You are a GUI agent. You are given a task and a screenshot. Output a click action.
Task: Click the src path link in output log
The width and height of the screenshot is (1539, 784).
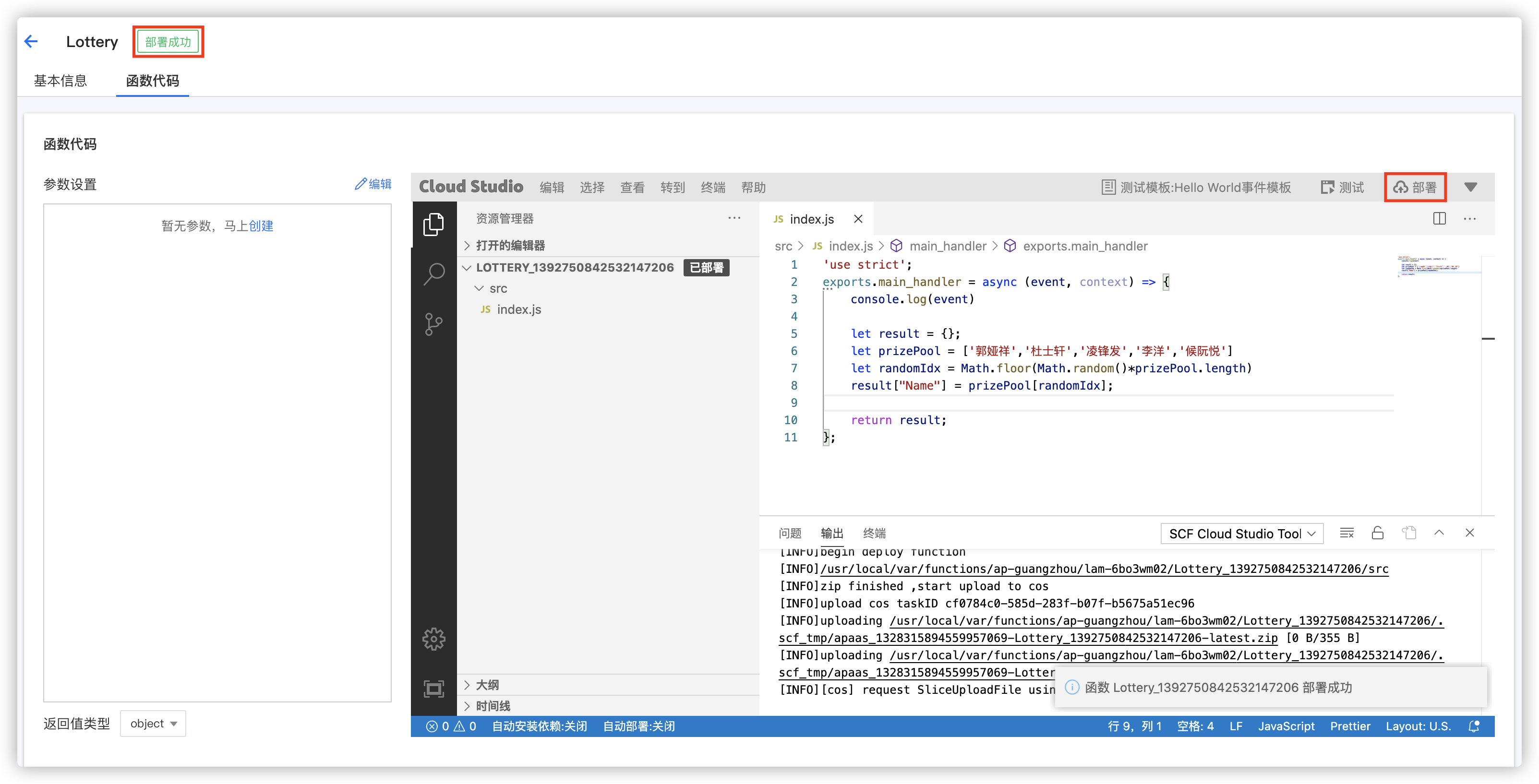tap(1104, 569)
